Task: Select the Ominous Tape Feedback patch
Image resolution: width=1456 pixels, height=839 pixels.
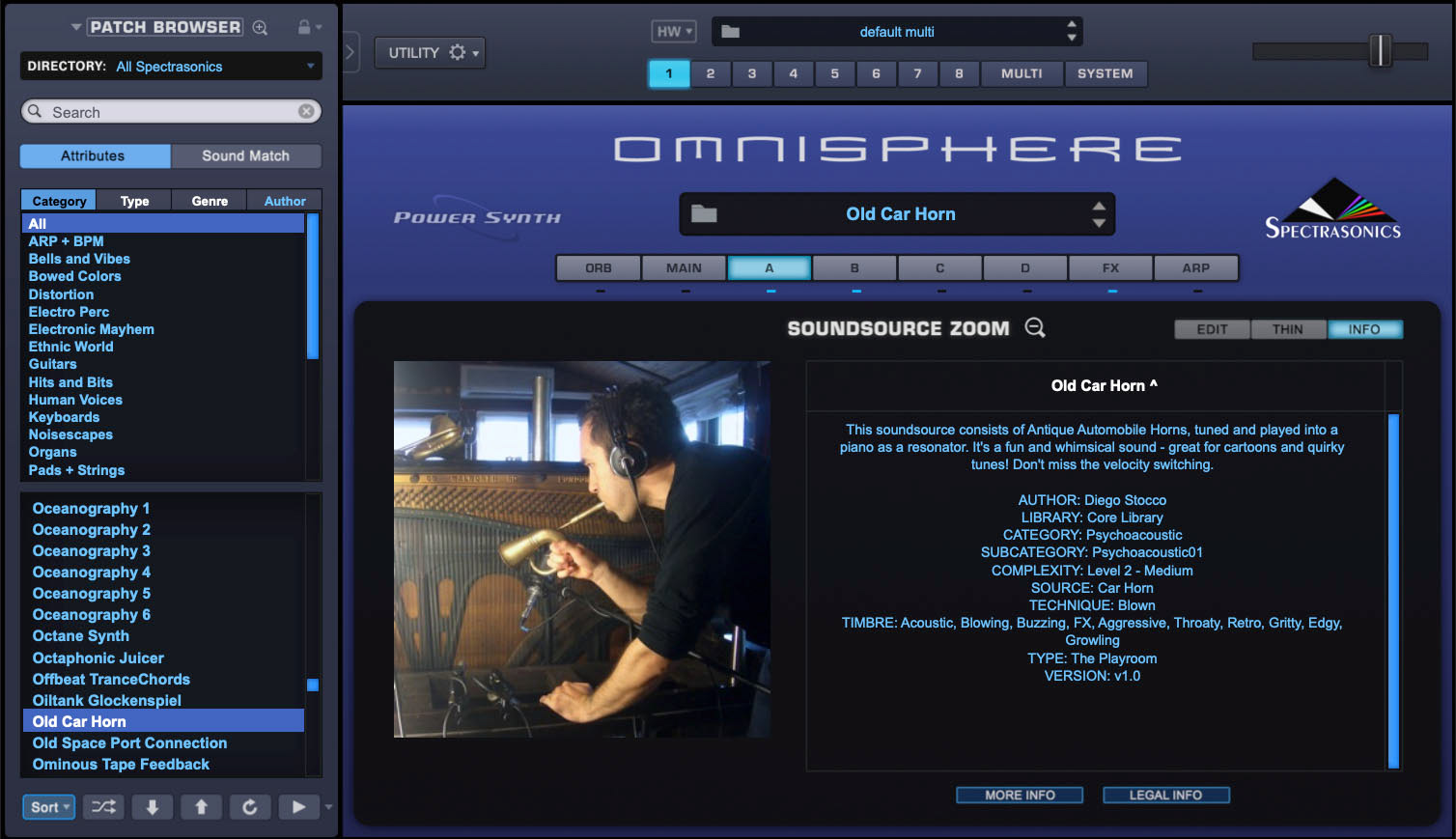Action: pyautogui.click(x=121, y=764)
